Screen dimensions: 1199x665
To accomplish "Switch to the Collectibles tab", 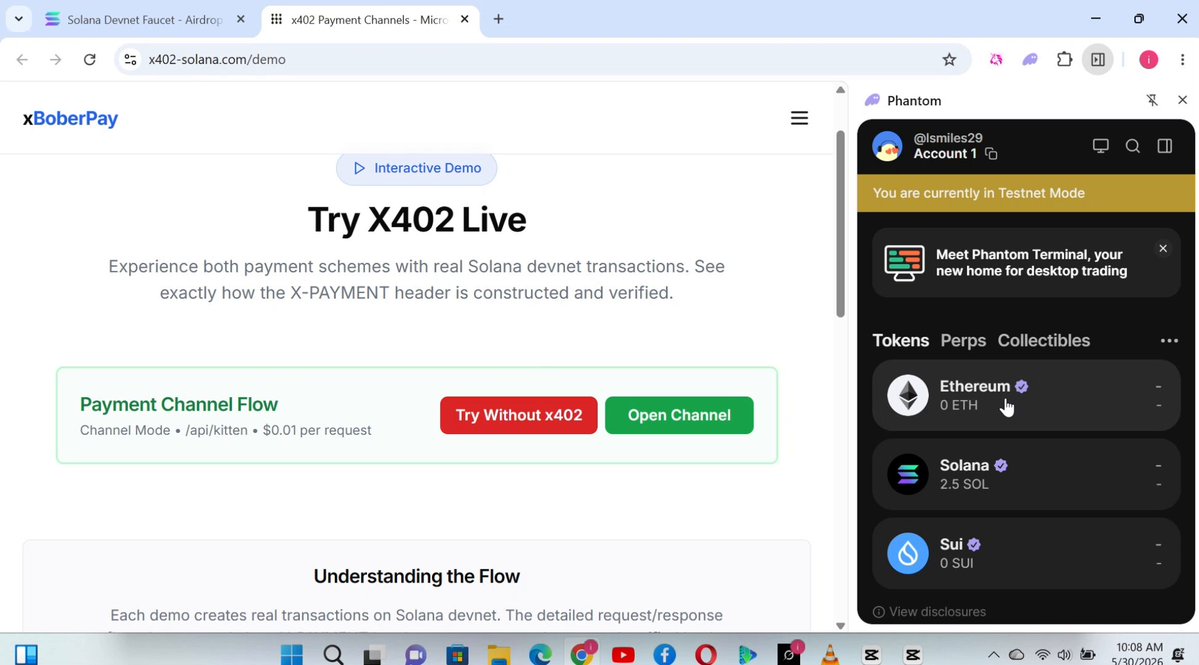I will pos(1044,341).
